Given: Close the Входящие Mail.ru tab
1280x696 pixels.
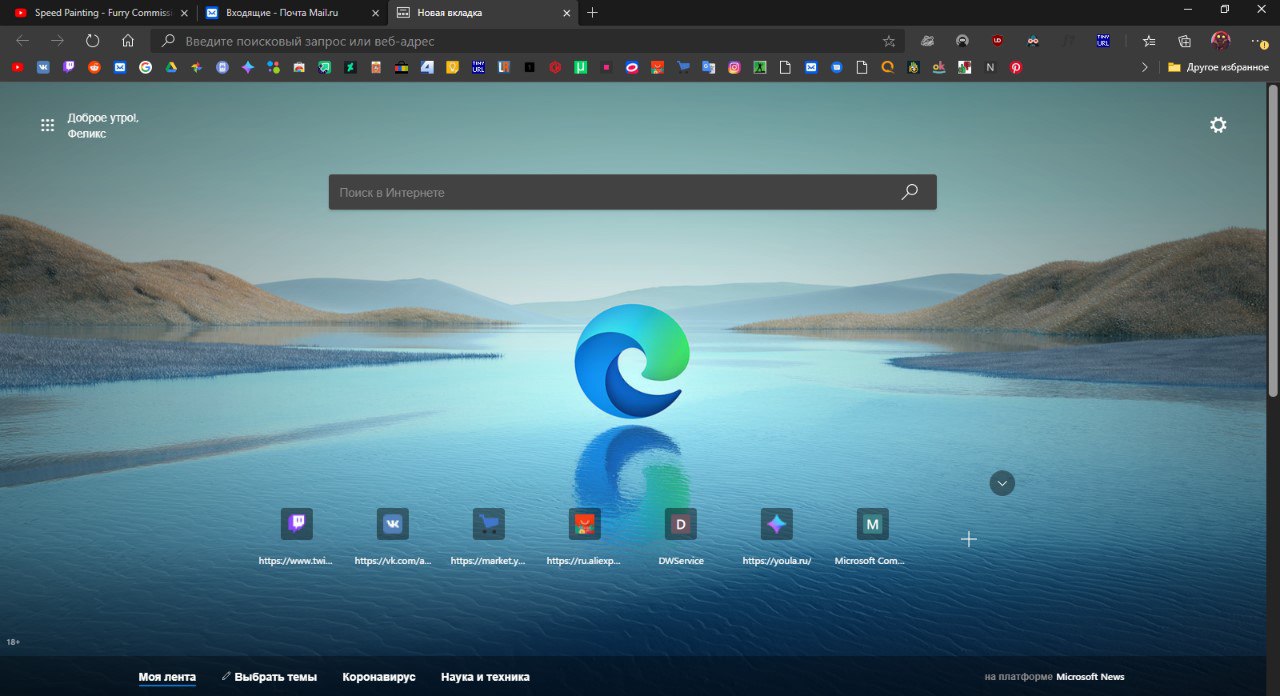Looking at the screenshot, I should point(376,13).
